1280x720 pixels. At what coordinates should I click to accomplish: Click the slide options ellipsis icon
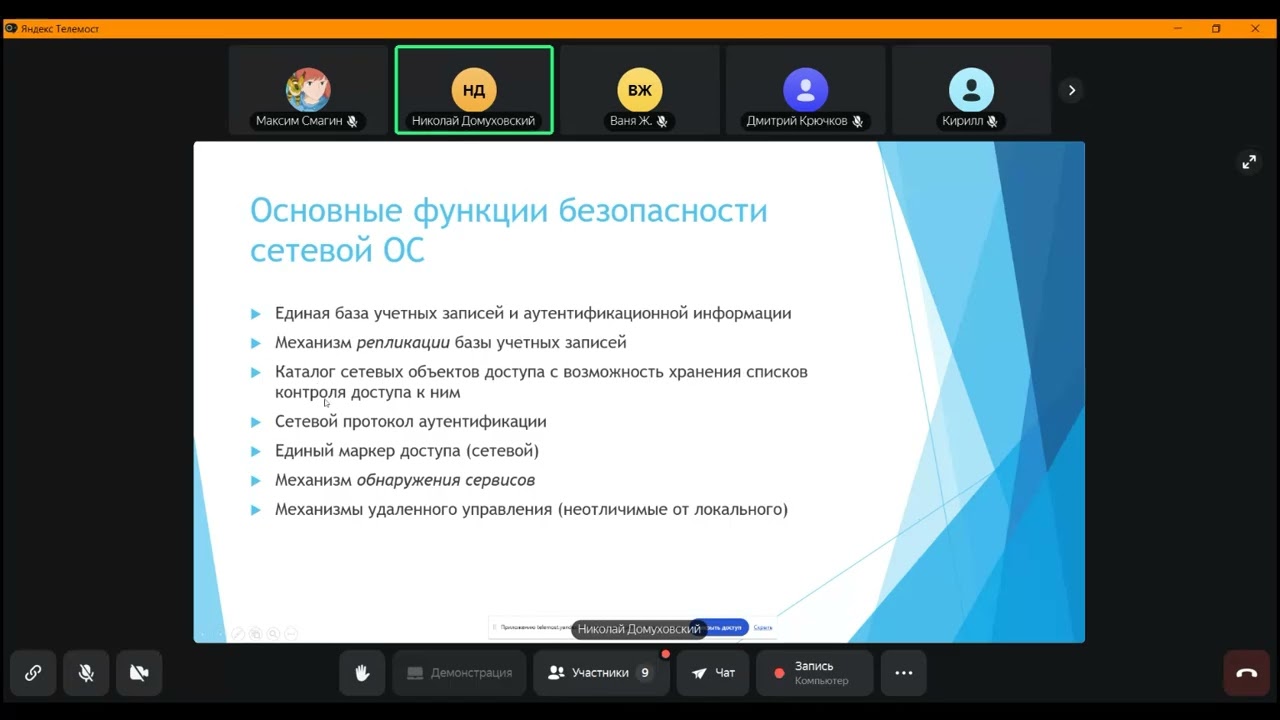(291, 633)
